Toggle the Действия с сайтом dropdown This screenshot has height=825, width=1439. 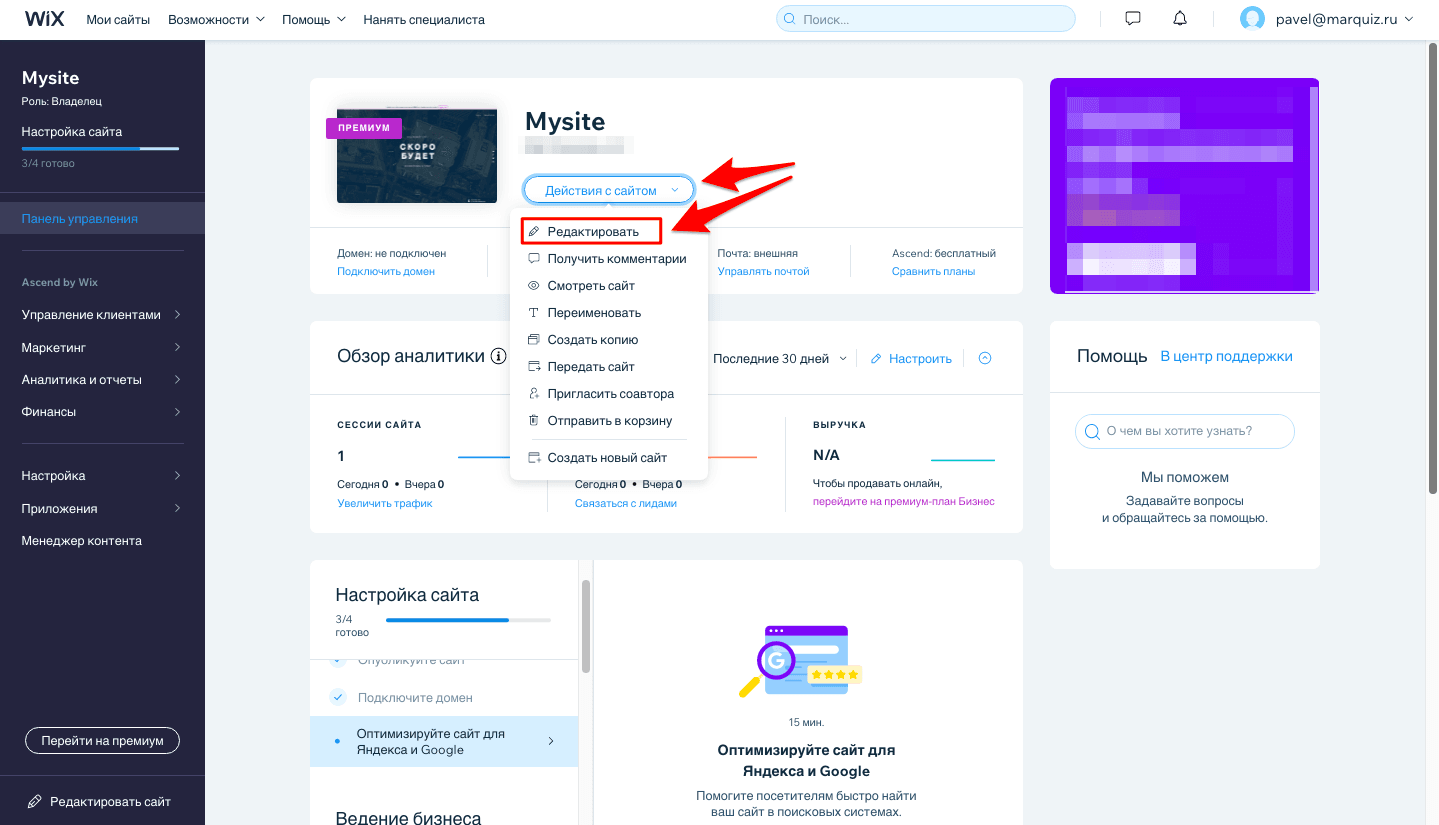(x=609, y=190)
